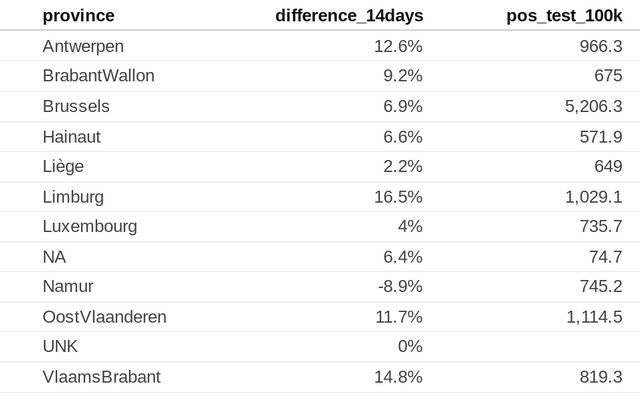640x400 pixels.
Task: Click the Luxembourg province cell
Action: point(89,227)
